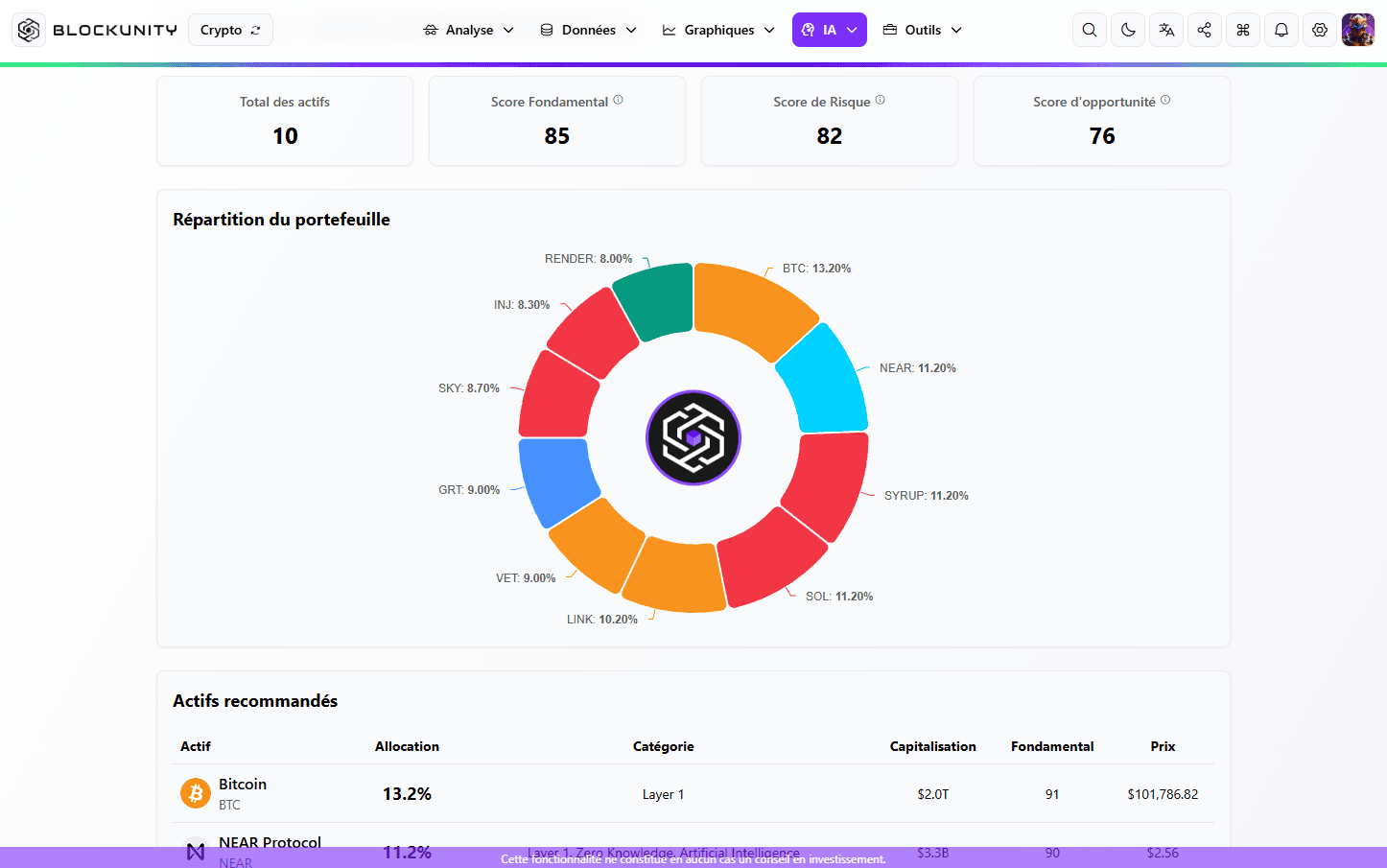Click Bitcoin fundamental score 91
The width and height of the screenshot is (1387, 868).
click(x=1052, y=794)
